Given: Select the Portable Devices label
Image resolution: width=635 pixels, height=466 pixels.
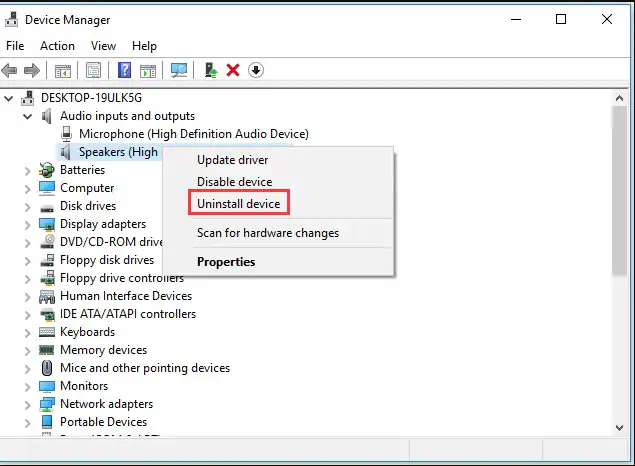Looking at the screenshot, I should [103, 422].
